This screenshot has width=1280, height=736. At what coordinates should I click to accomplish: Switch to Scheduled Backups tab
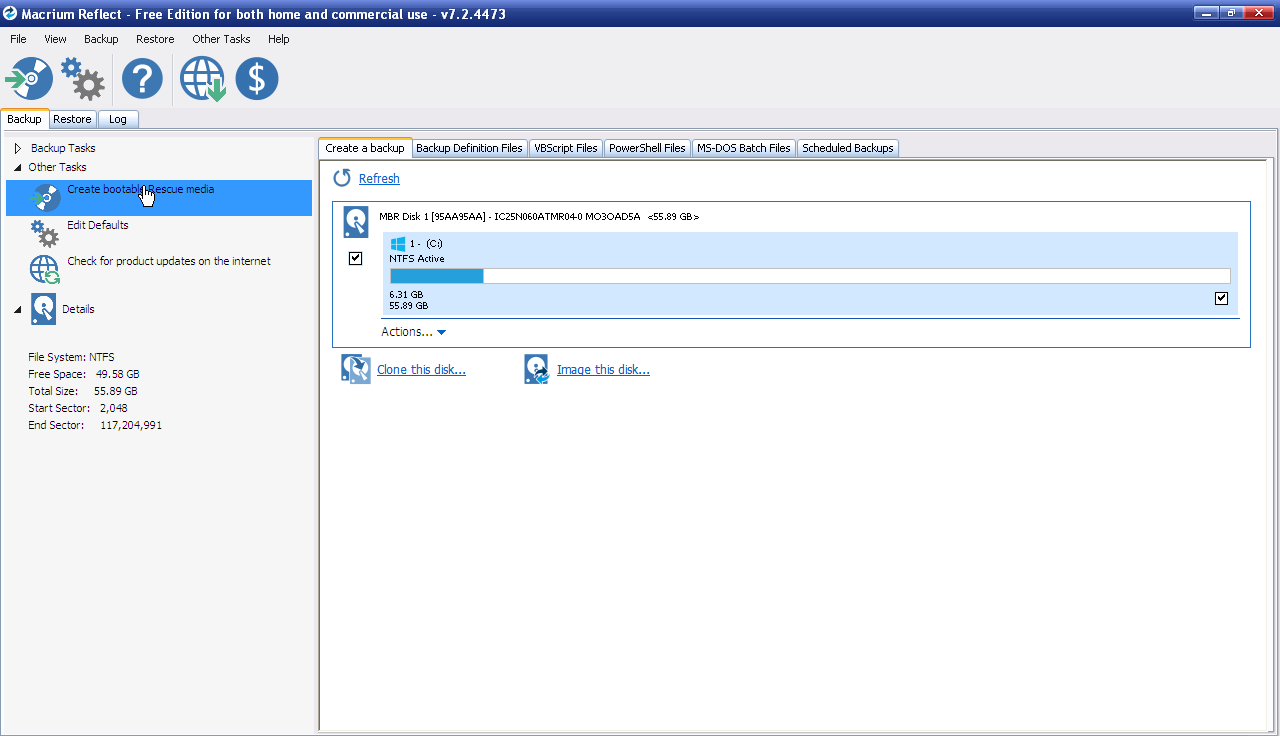(x=848, y=148)
